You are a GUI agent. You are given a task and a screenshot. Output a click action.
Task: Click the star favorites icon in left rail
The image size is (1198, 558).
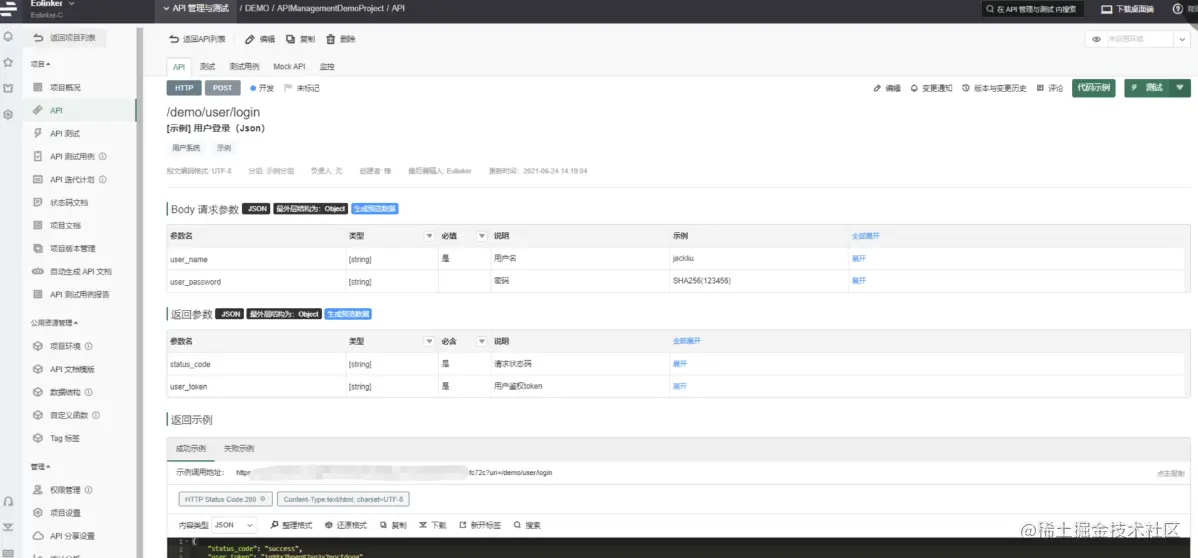pyautogui.click(x=8, y=62)
